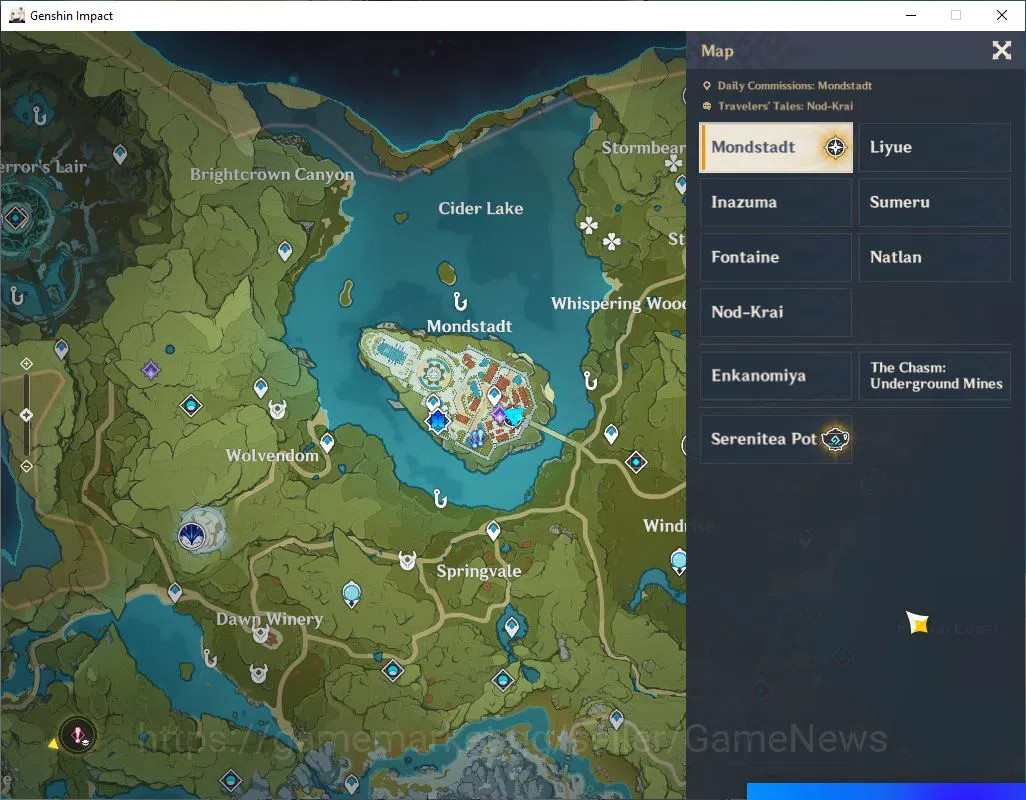The height and width of the screenshot is (800, 1026).
Task: Click the Dawn Winery map label
Action: 270,619
